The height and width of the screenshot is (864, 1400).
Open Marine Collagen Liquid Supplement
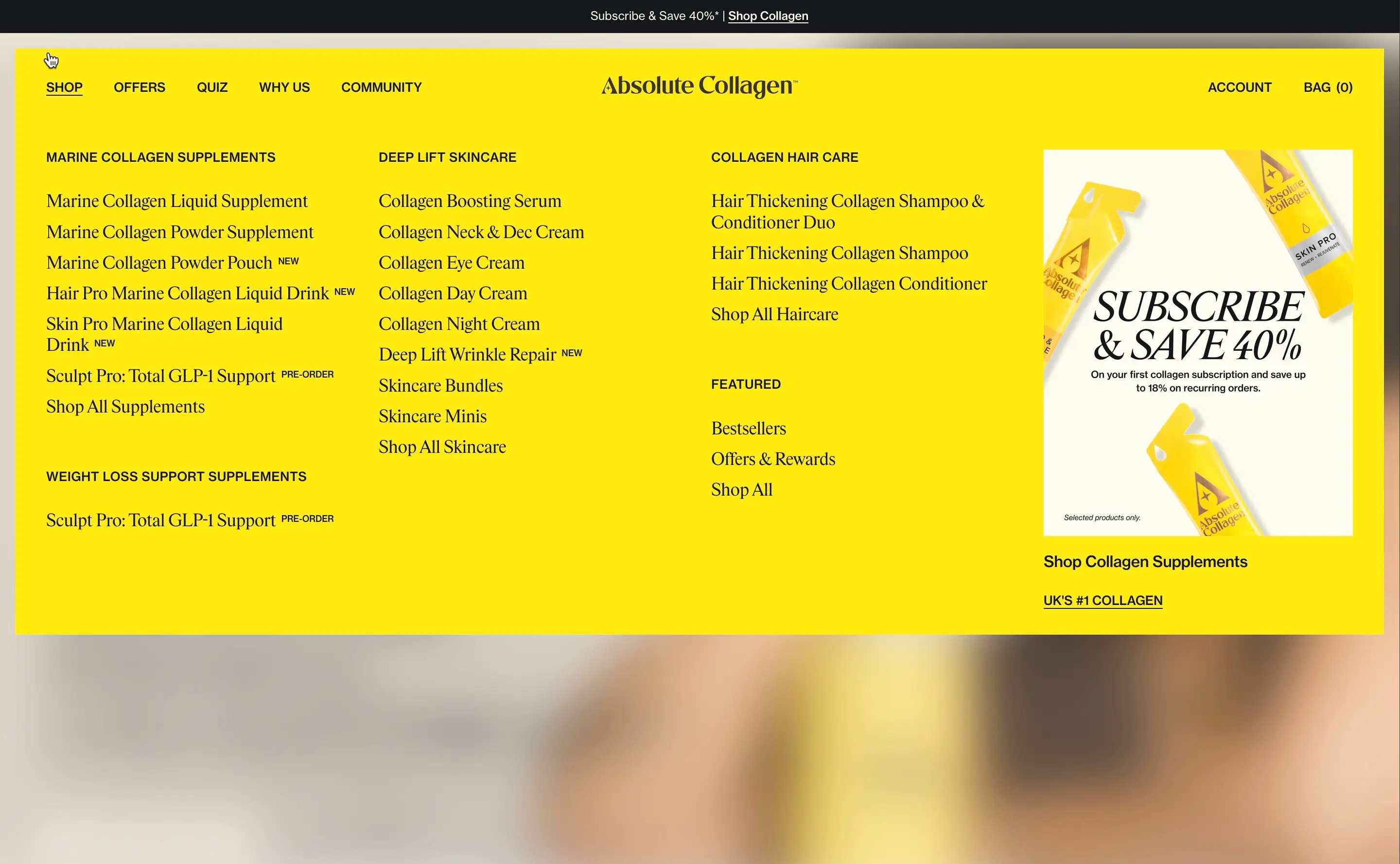pyautogui.click(x=176, y=201)
